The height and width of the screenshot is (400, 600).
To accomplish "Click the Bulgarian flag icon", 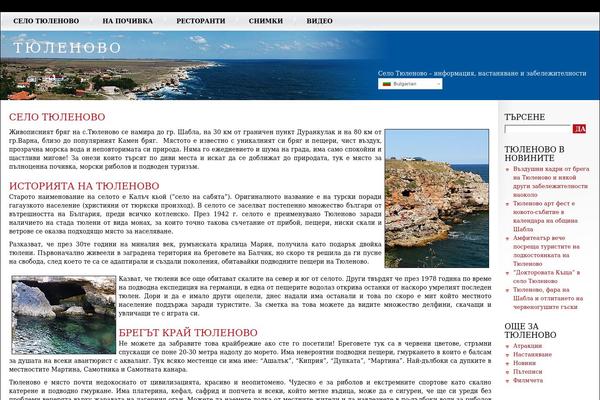I will point(386,84).
